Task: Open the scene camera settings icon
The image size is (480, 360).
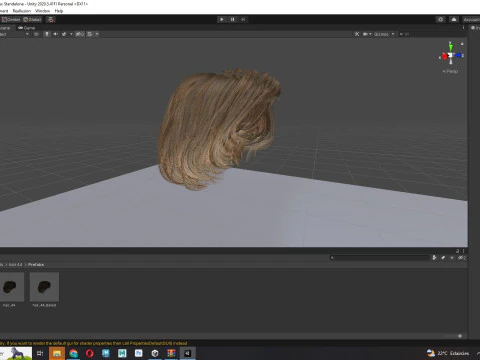Action: point(365,34)
